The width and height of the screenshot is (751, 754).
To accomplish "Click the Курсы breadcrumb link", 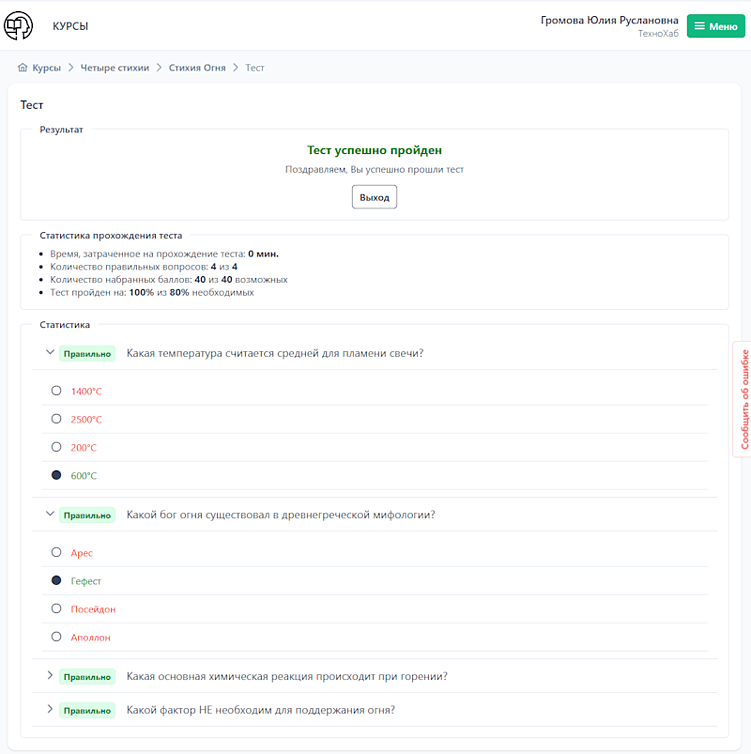I will [x=46, y=68].
